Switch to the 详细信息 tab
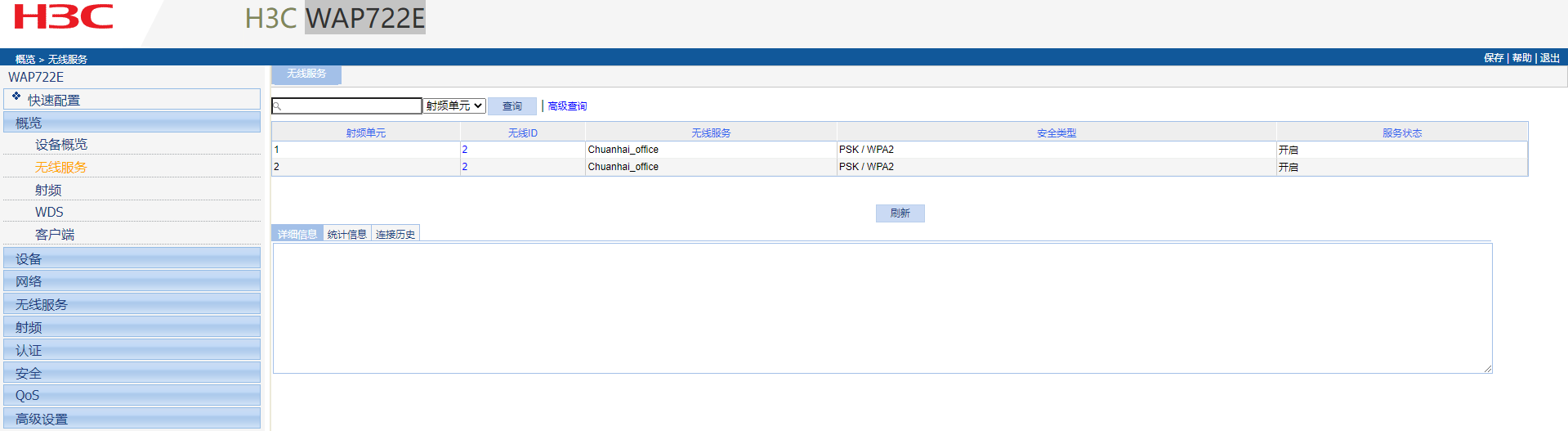 tap(297, 234)
